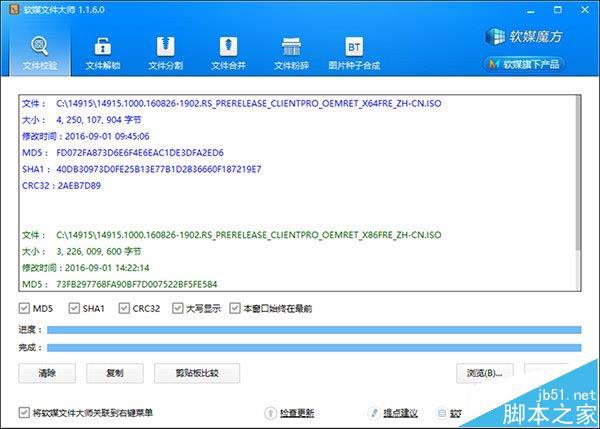
Task: Open 软媒旗下产品 button
Action: [524, 64]
